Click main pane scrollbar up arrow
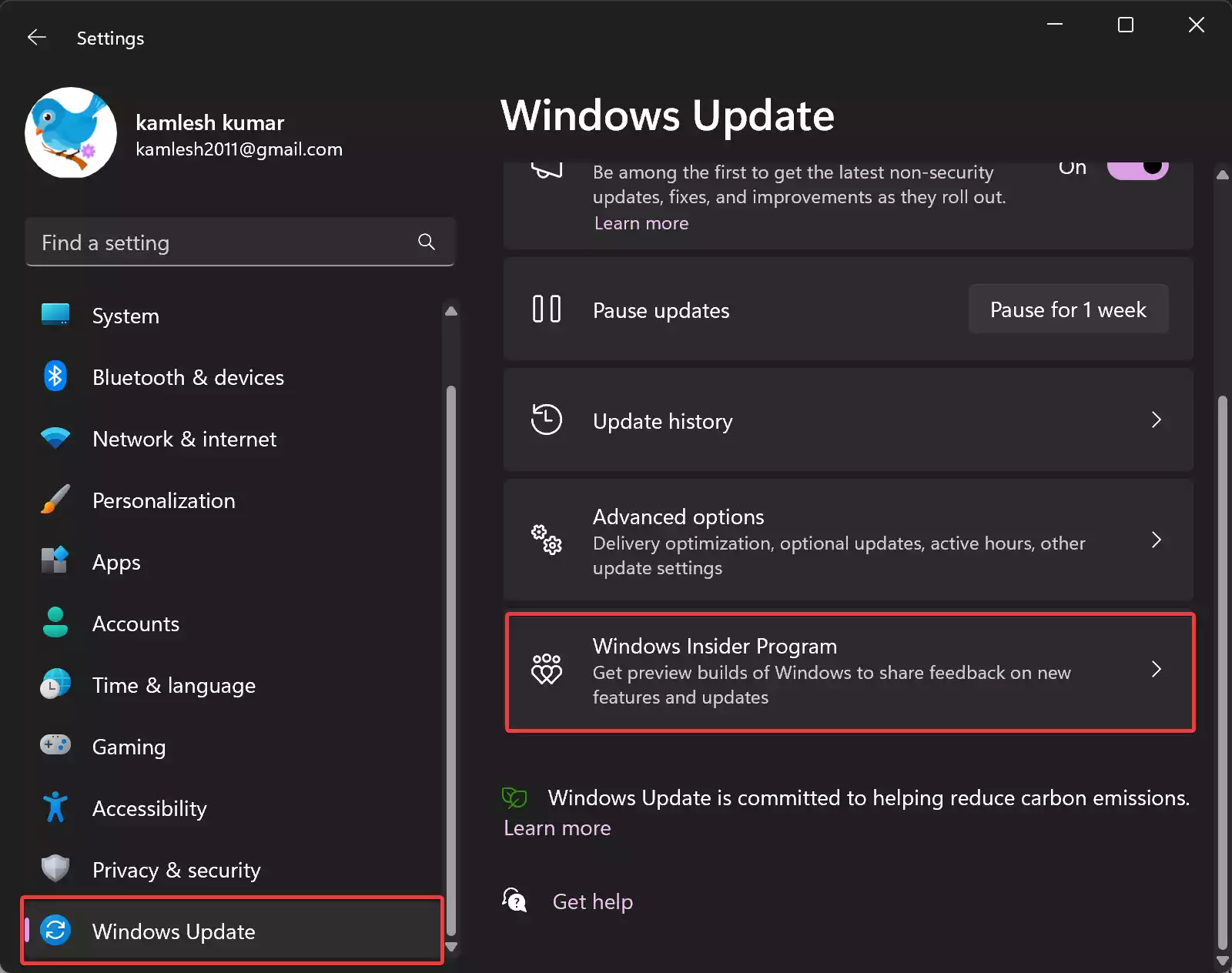The image size is (1232, 973). pyautogui.click(x=1222, y=175)
